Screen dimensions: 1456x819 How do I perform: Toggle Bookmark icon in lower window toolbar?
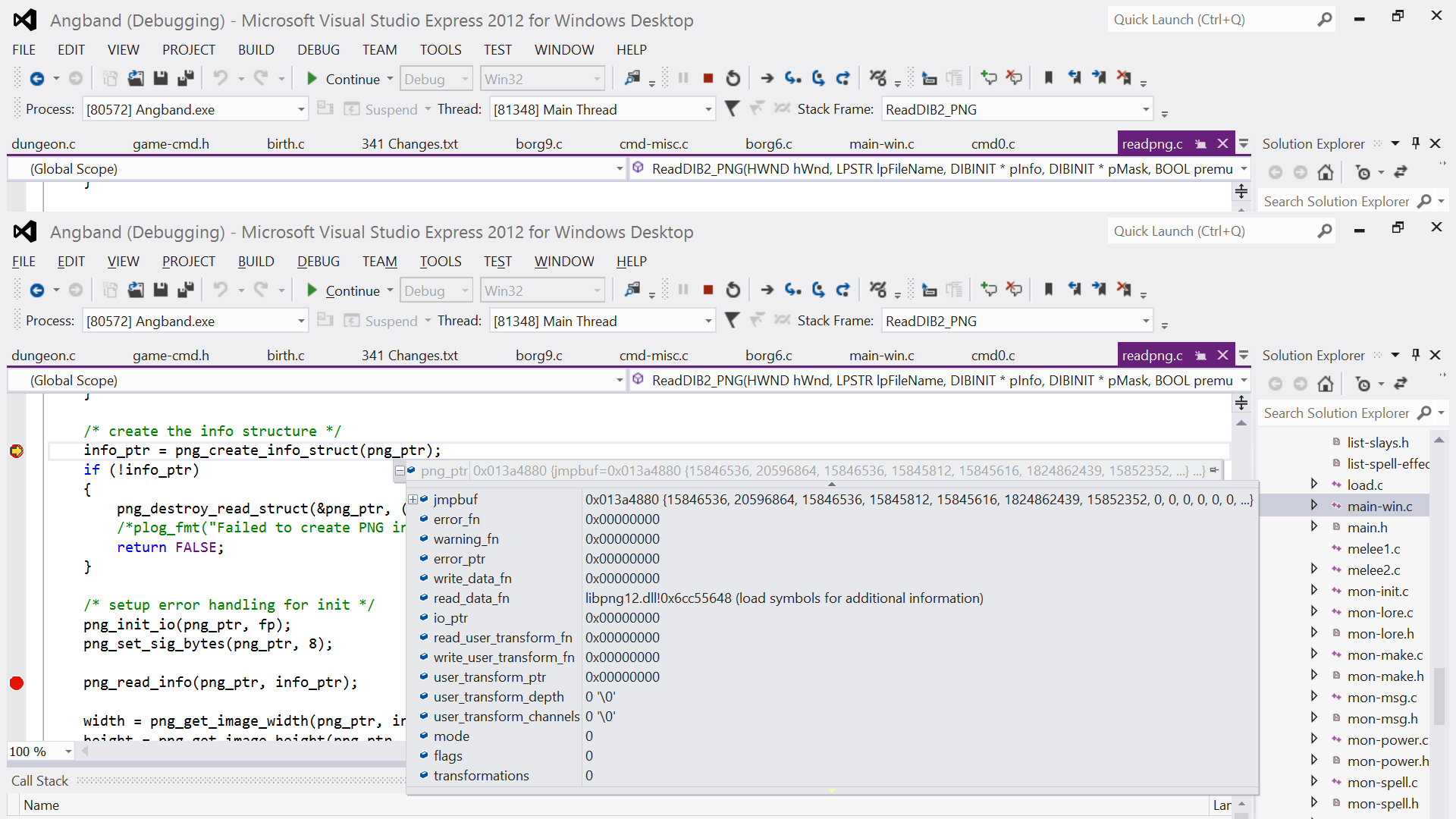(1049, 289)
